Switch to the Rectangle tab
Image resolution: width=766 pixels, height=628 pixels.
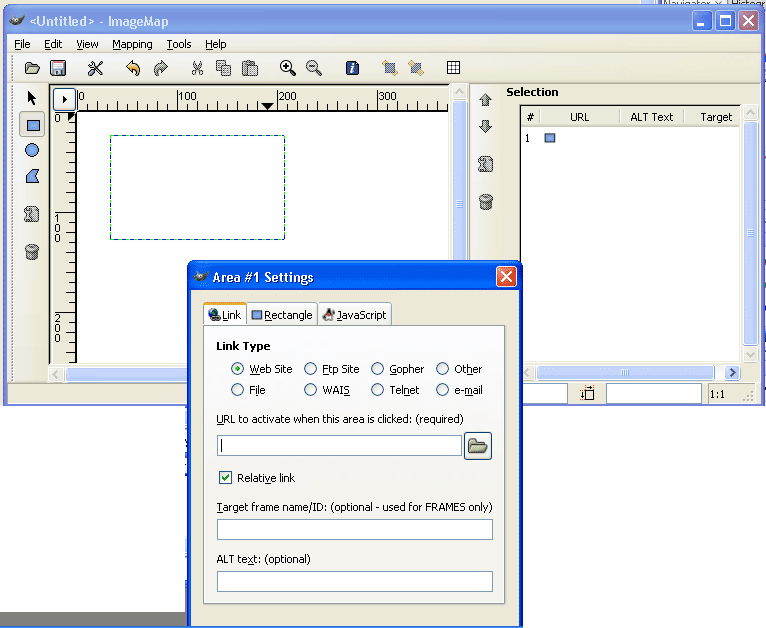282,315
